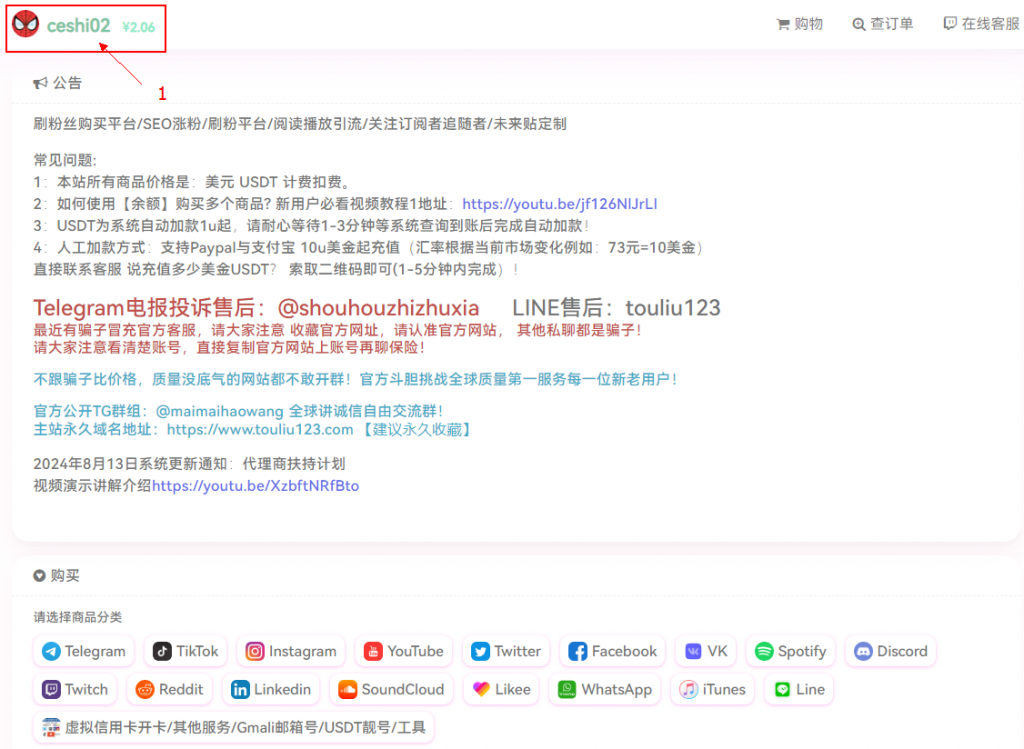Click the online support chat icon
This screenshot has height=749, width=1024.
(950, 24)
